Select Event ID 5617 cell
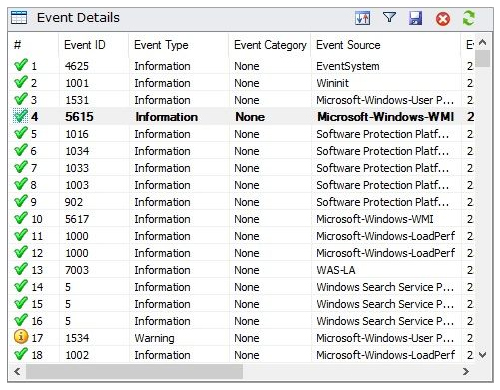 click(x=77, y=219)
